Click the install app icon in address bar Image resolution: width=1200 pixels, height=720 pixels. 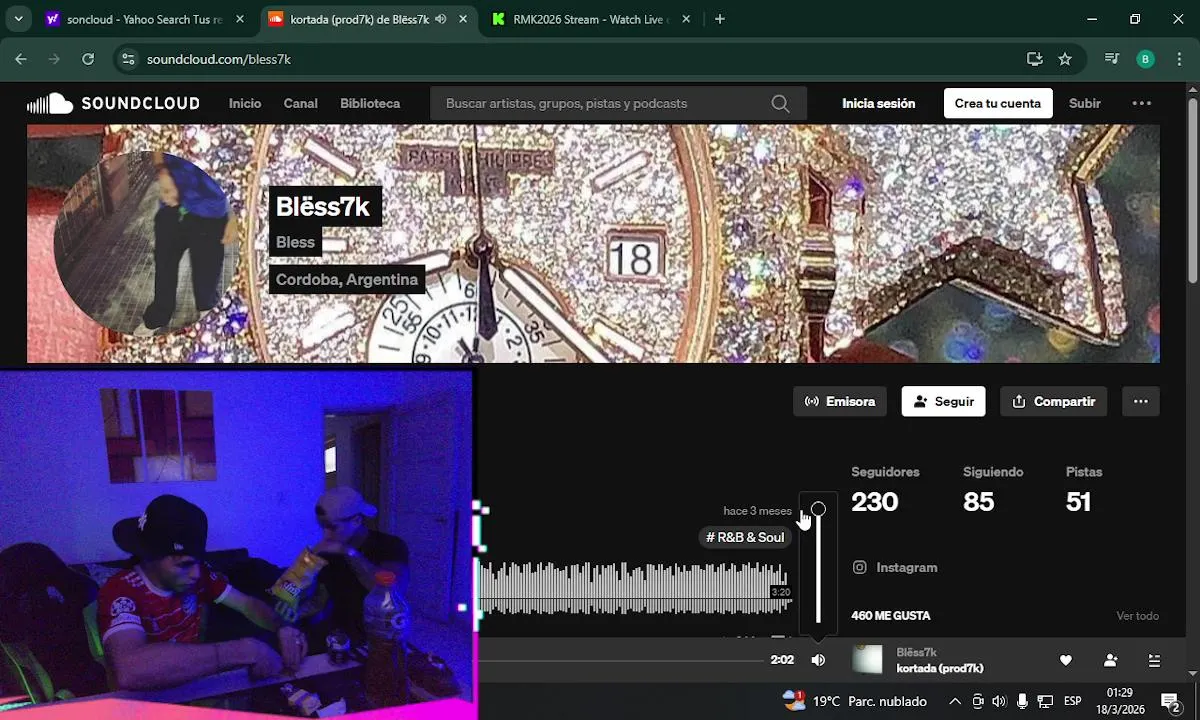coord(1034,59)
